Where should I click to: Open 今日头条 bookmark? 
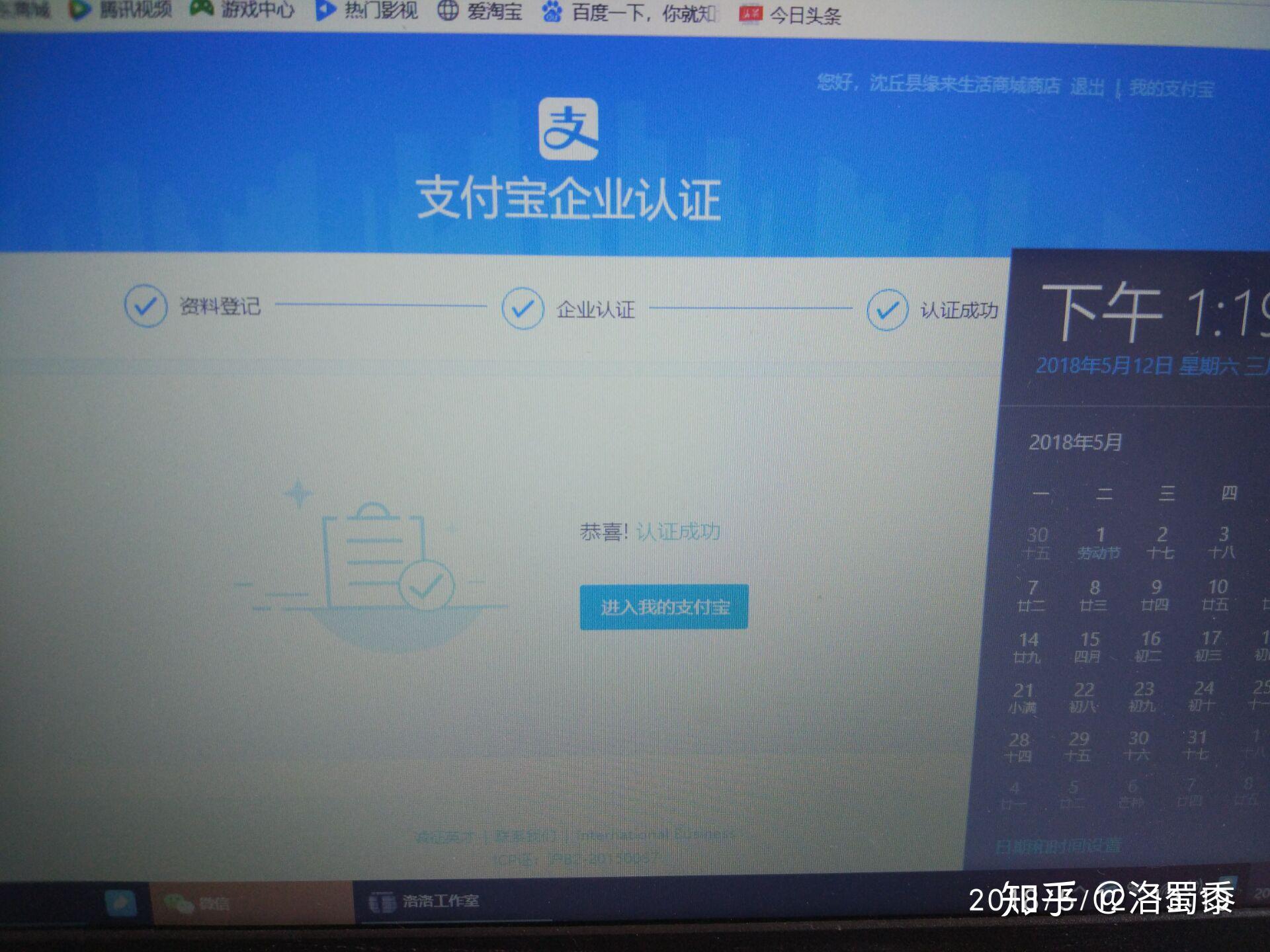[x=790, y=15]
